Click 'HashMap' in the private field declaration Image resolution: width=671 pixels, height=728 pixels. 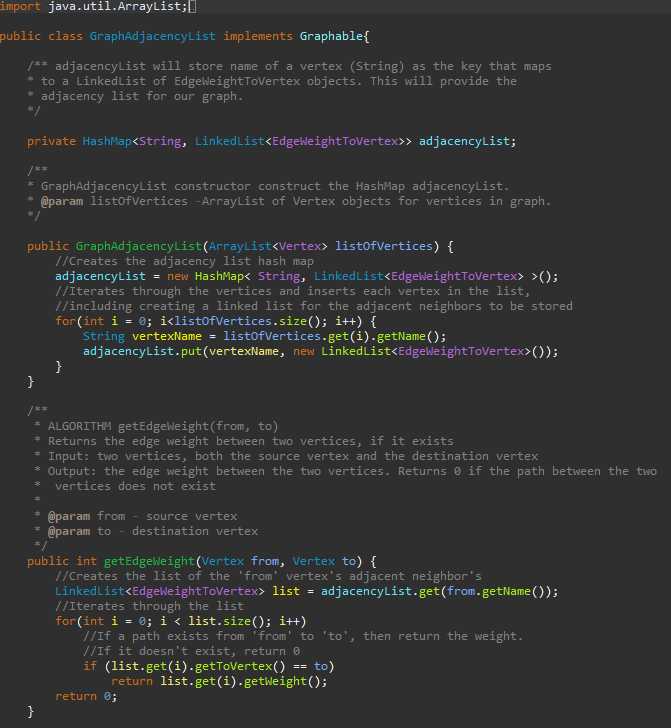[x=107, y=141]
